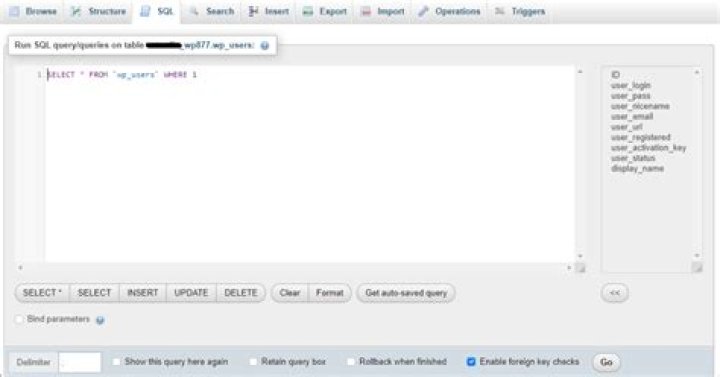This screenshot has height=377, width=720.
Task: Enable Show this query here again
Action: [116, 362]
